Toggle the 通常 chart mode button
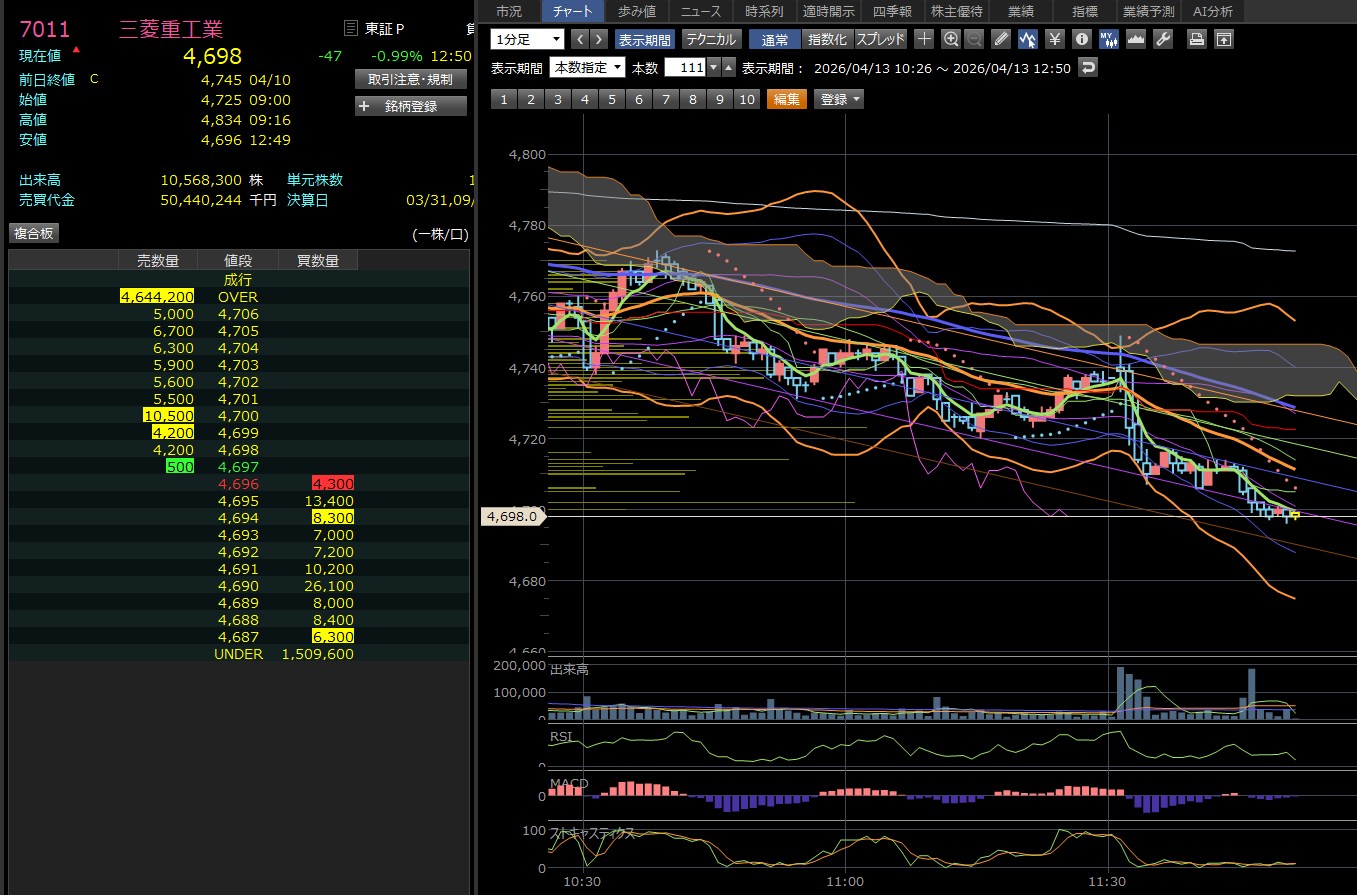This screenshot has height=895, width=1357. (774, 39)
